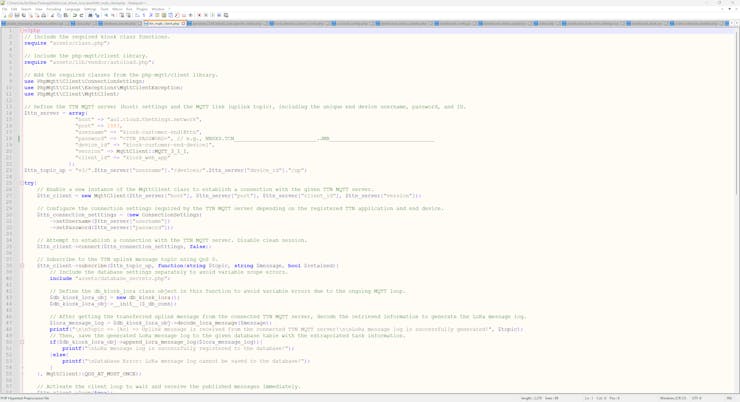The width and height of the screenshot is (740, 402).
Task: Click the Redo toolbar icon
Action: click(81, 15)
